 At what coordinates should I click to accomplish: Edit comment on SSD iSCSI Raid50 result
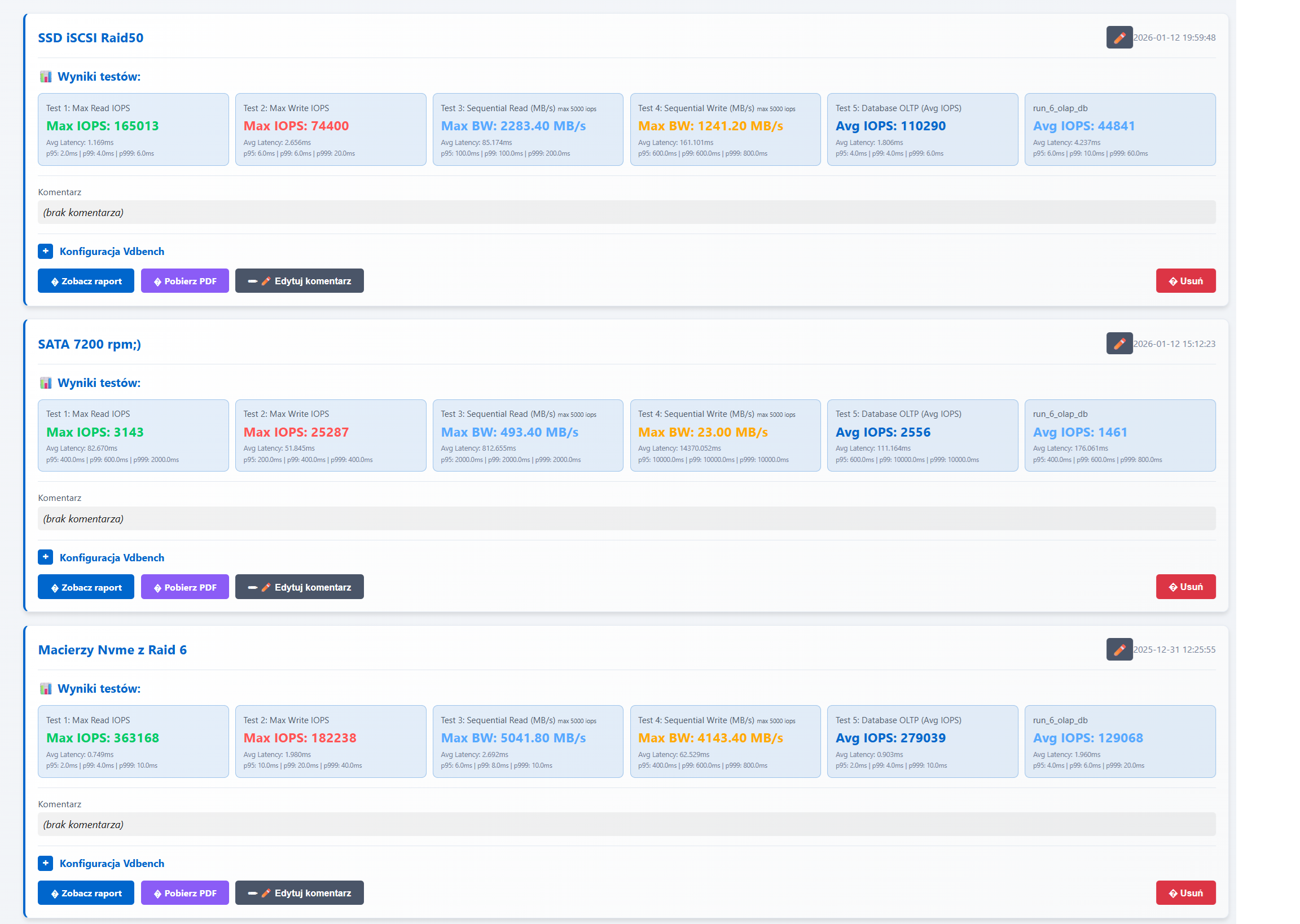[x=299, y=281]
